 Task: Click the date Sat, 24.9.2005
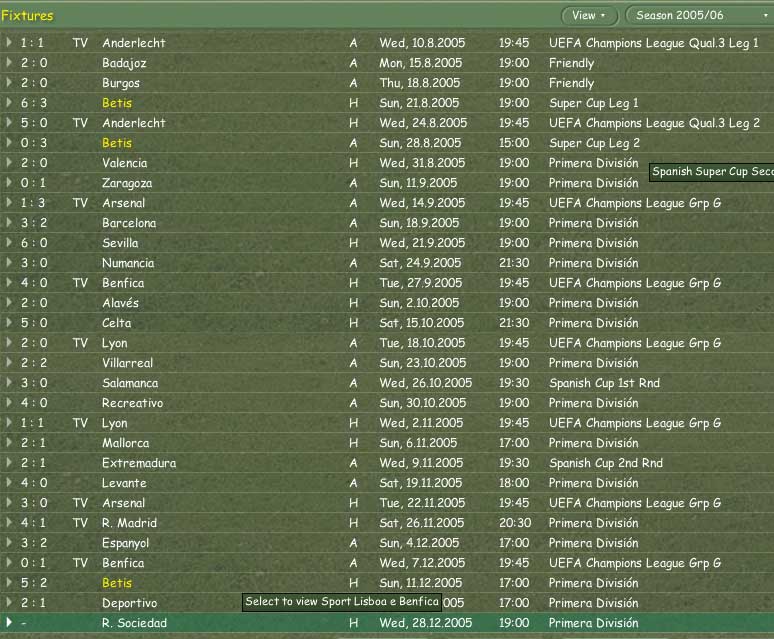420,263
